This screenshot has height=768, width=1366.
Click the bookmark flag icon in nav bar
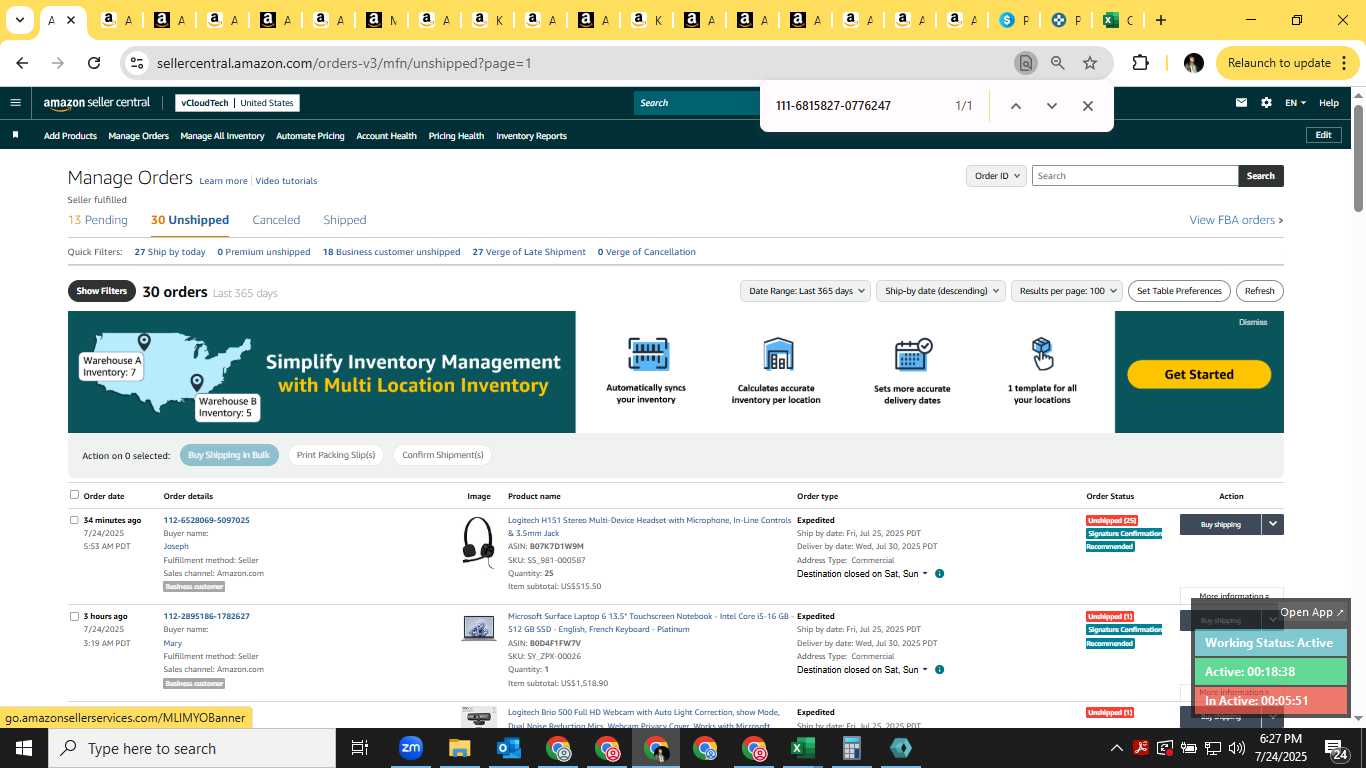click(x=15, y=135)
